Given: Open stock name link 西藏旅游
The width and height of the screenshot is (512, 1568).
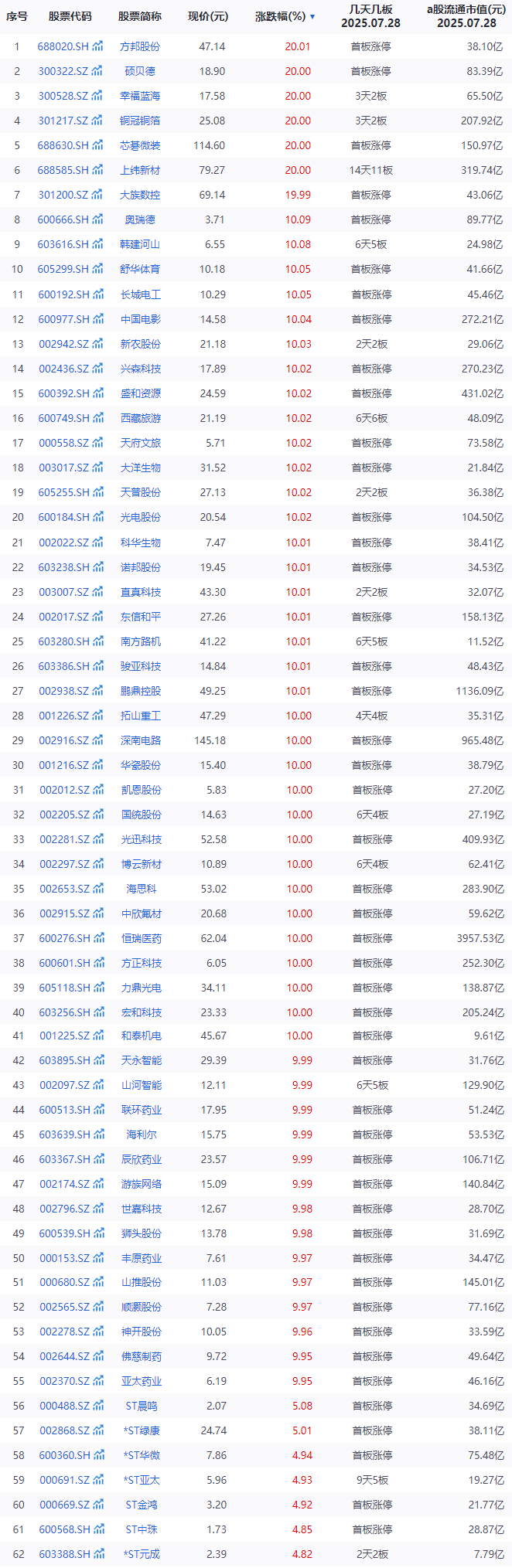Looking at the screenshot, I should [x=141, y=418].
